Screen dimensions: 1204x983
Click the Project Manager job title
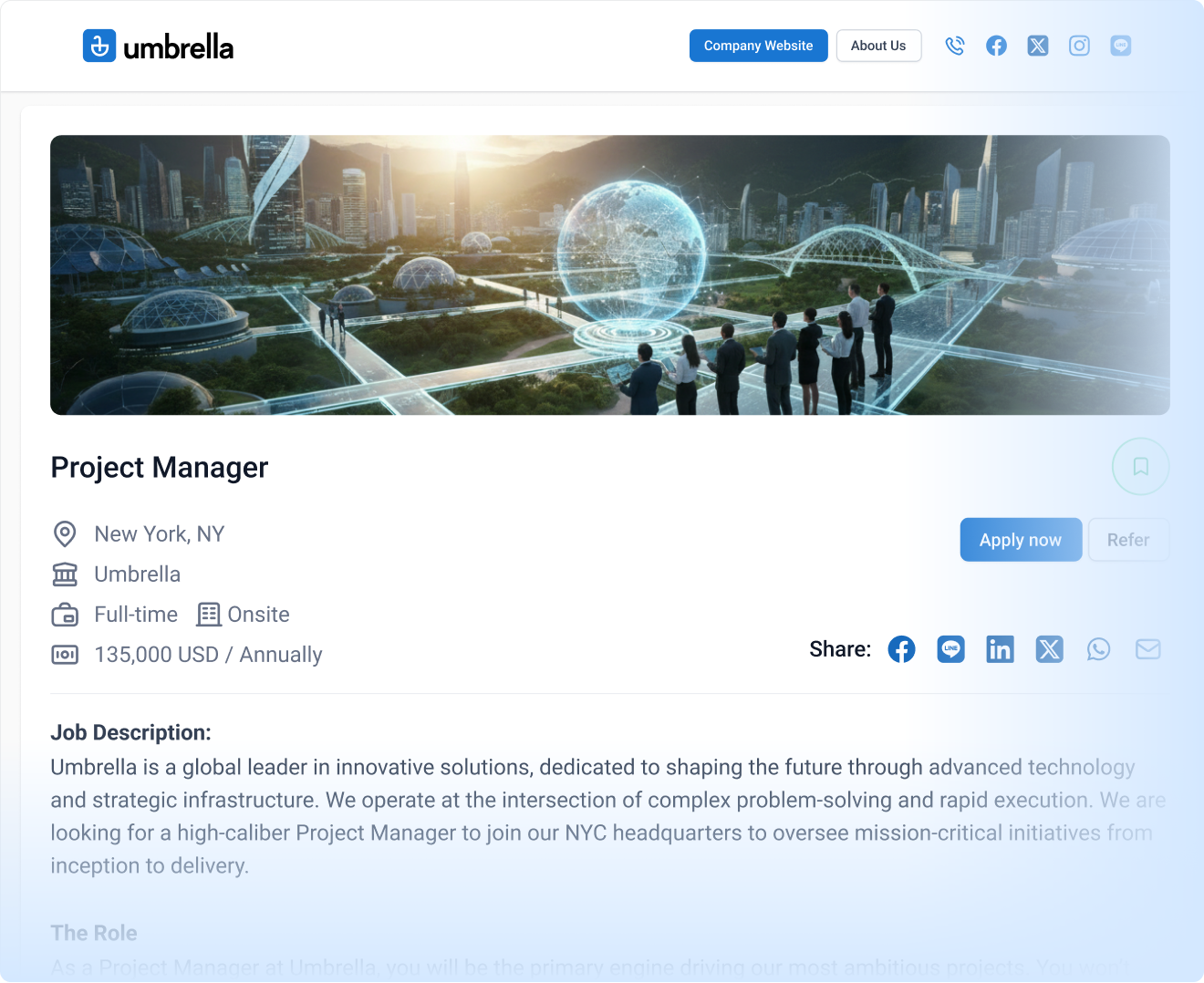(x=160, y=467)
